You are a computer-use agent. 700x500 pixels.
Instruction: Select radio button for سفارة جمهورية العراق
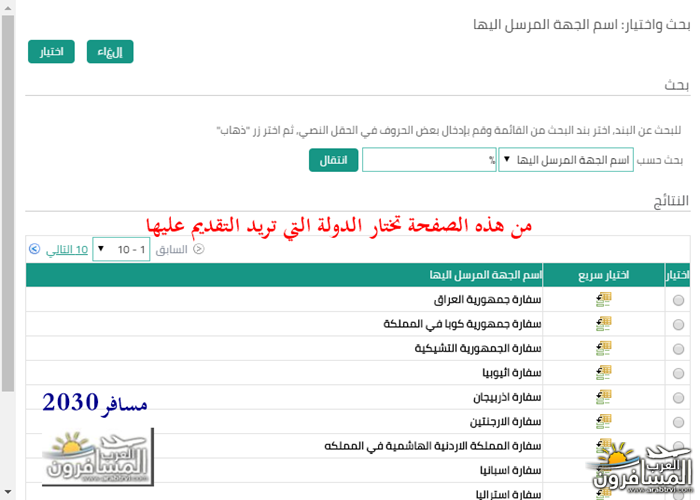678,300
